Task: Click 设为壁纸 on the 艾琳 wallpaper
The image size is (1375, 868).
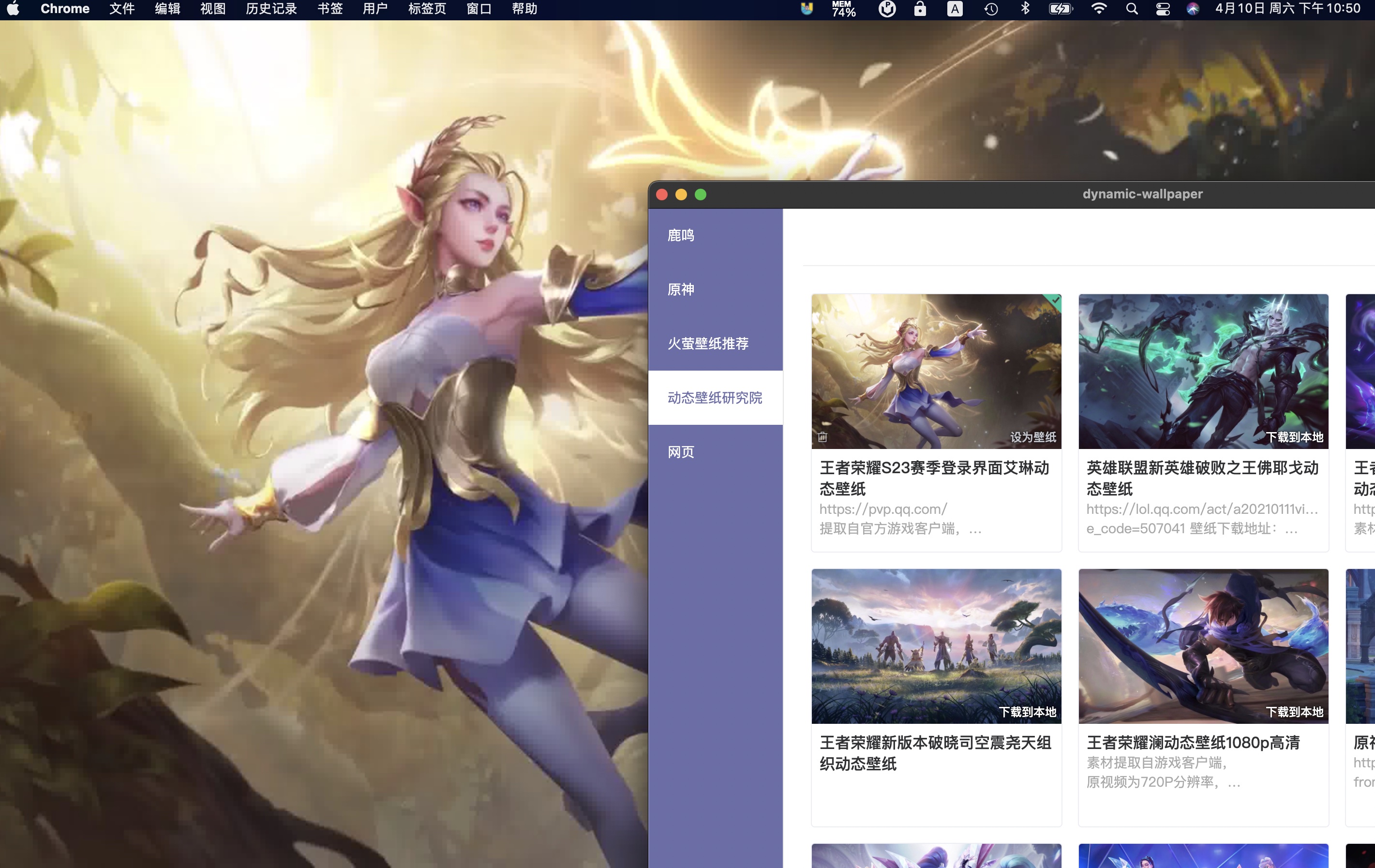Action: [x=1032, y=437]
